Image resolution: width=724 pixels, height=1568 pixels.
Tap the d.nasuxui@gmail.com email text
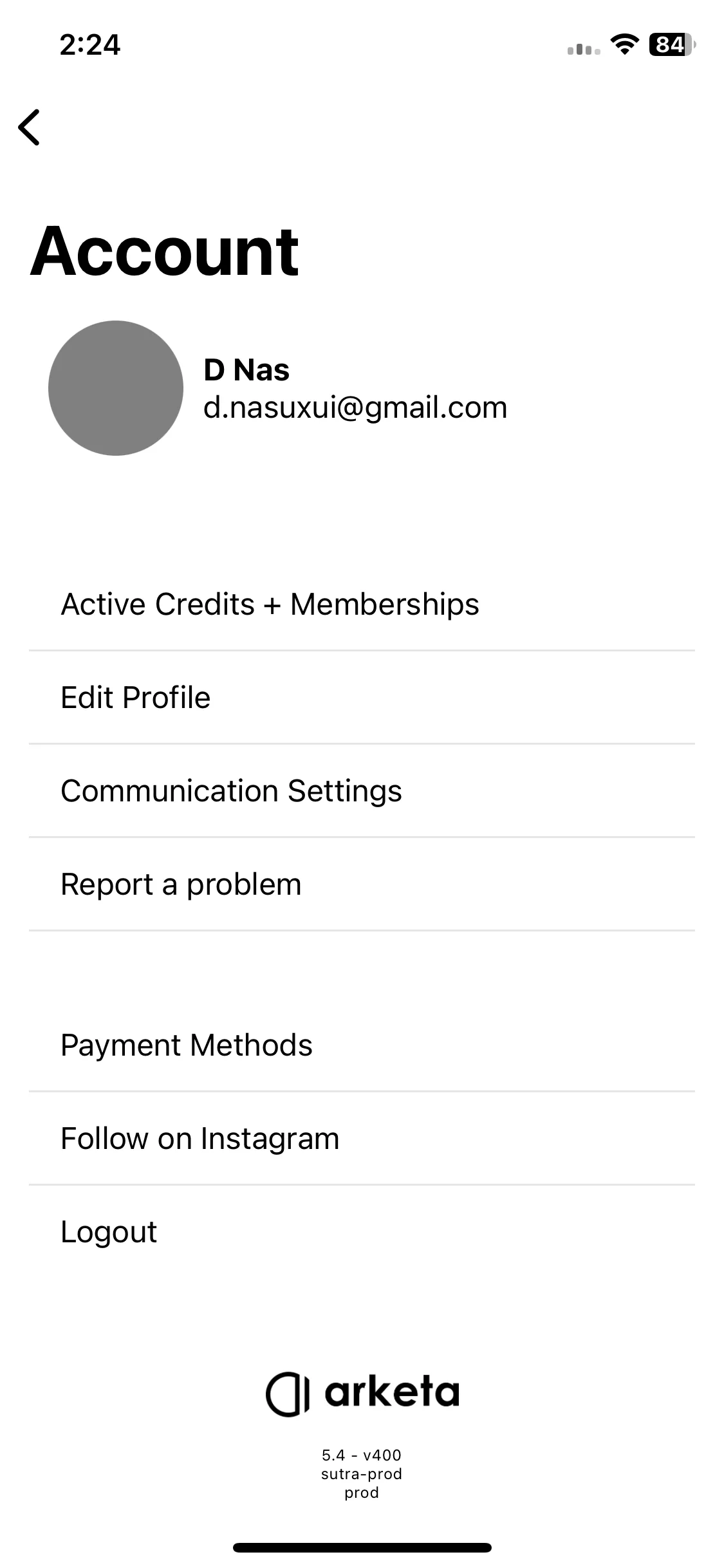click(x=355, y=408)
